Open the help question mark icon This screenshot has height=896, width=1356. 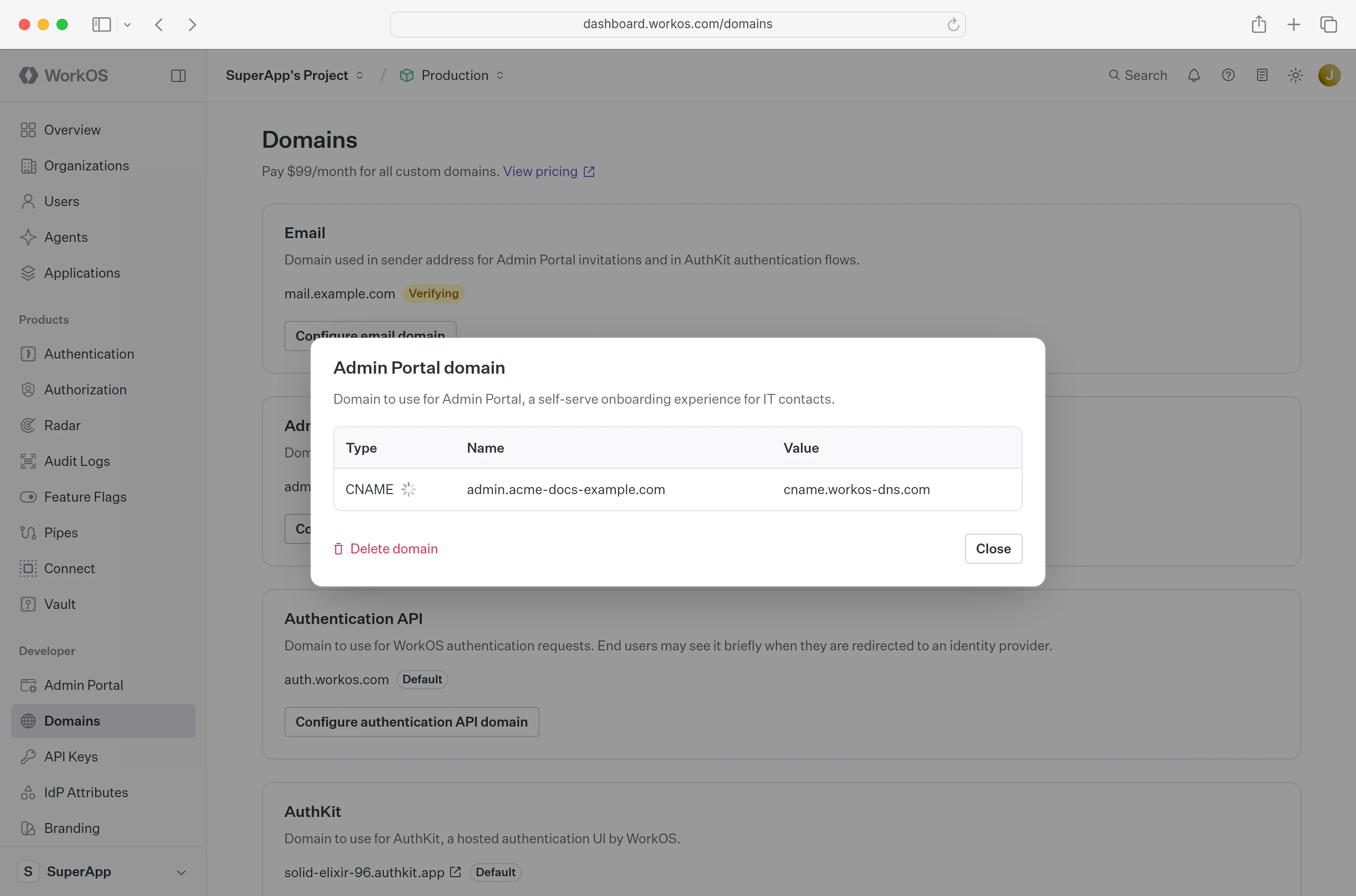tap(1228, 75)
